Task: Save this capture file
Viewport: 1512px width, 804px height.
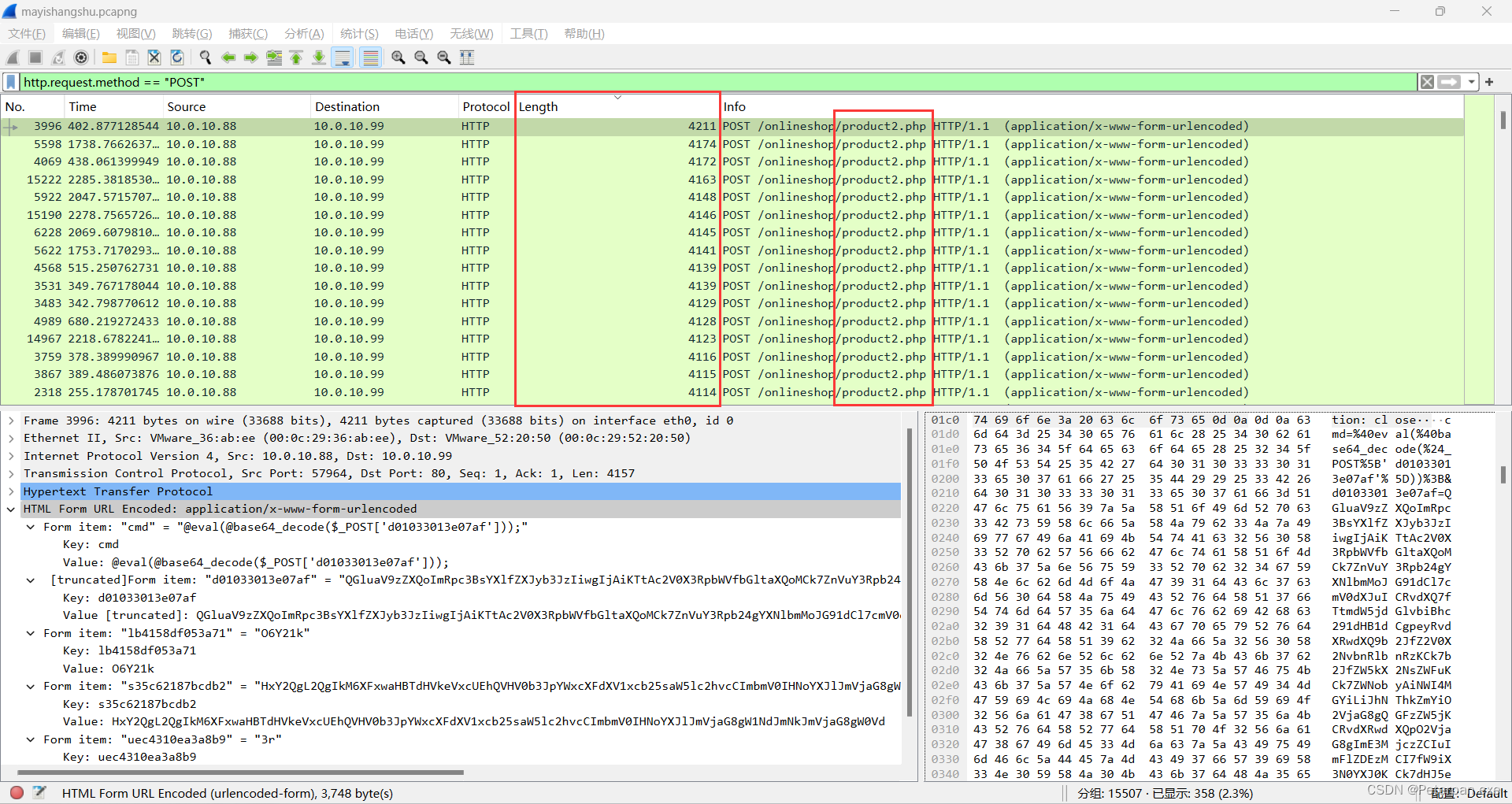Action: [x=132, y=57]
